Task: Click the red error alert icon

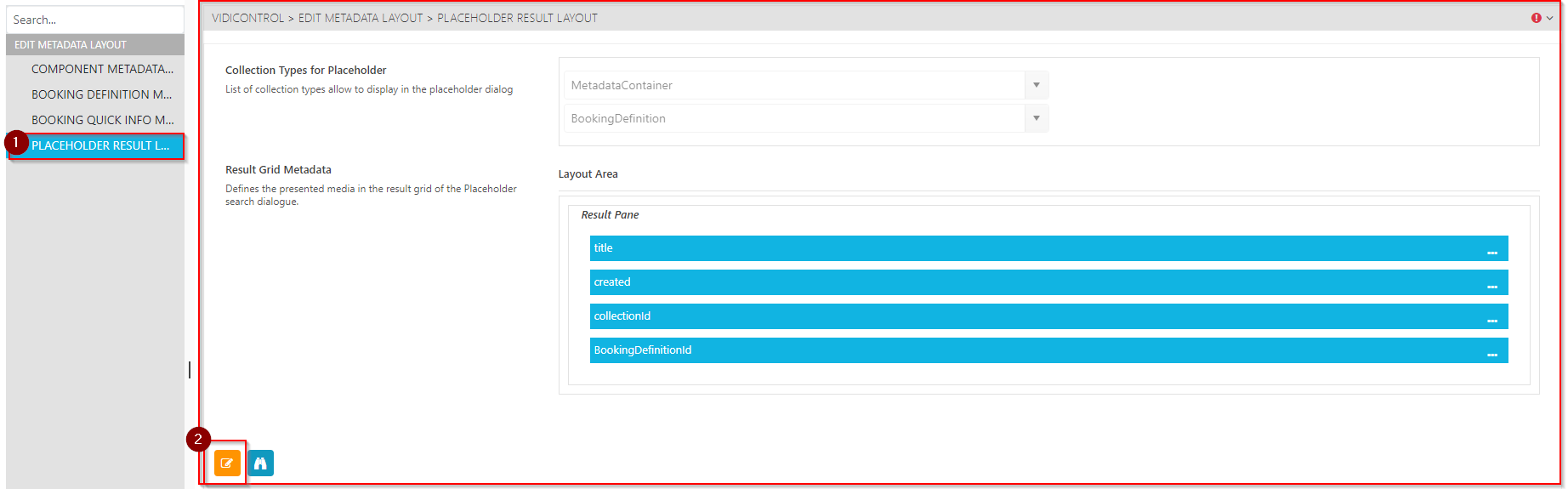Action: pos(1536,18)
